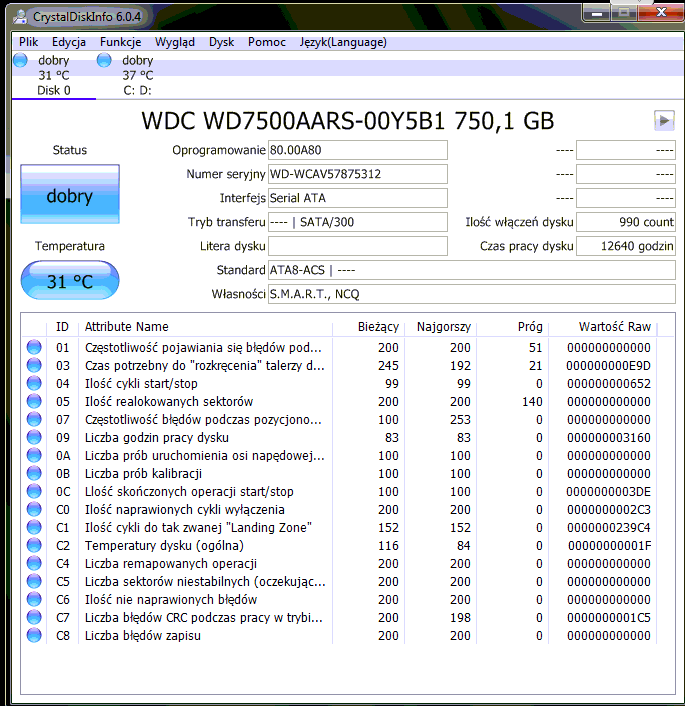
Task: Open the Pomoc menu
Action: [x=267, y=42]
